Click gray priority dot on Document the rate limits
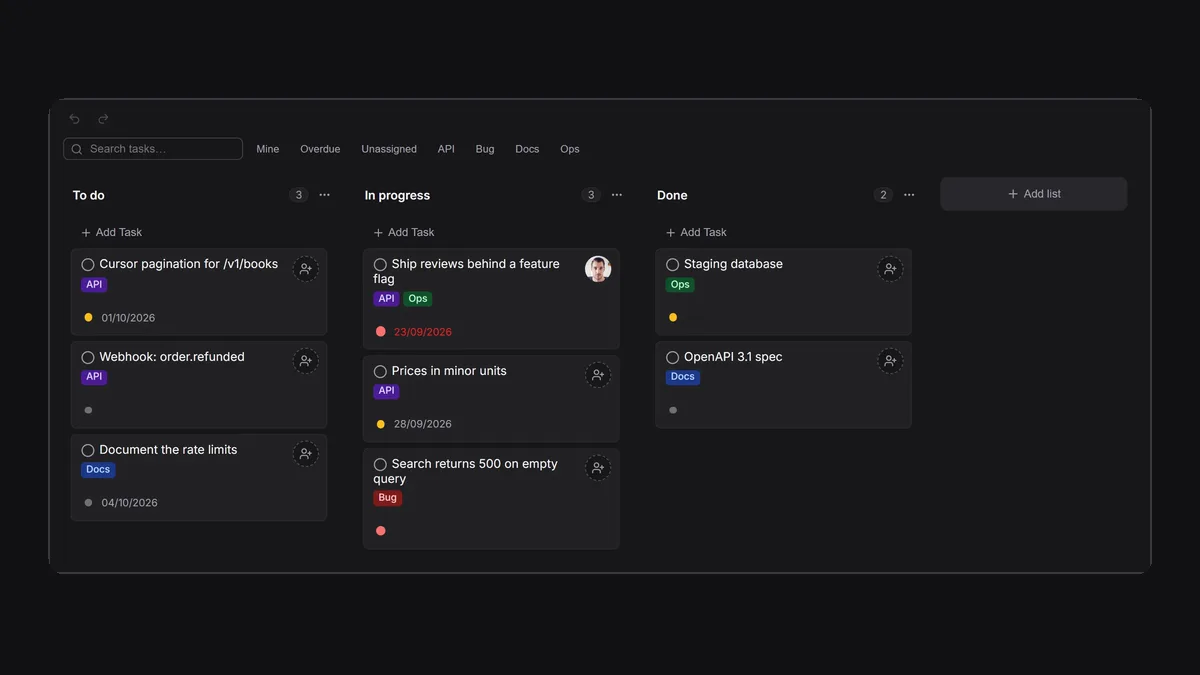The height and width of the screenshot is (675, 1200). [x=88, y=503]
